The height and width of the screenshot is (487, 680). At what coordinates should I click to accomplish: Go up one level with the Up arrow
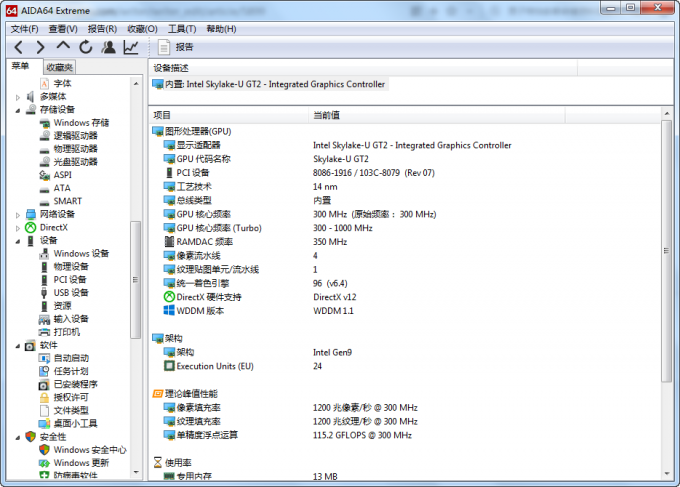[x=63, y=47]
